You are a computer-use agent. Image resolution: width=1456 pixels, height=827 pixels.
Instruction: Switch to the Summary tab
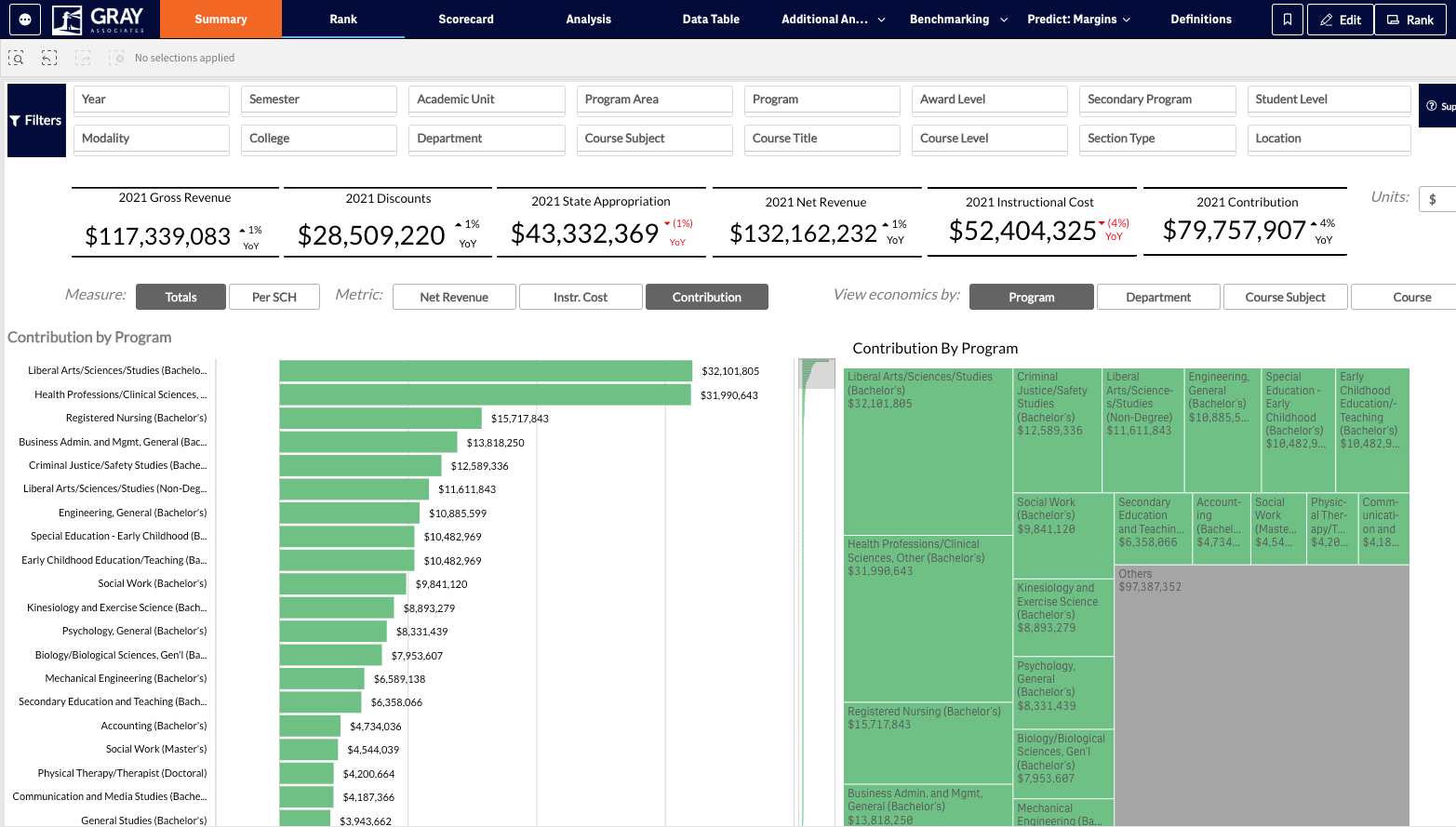click(x=220, y=19)
